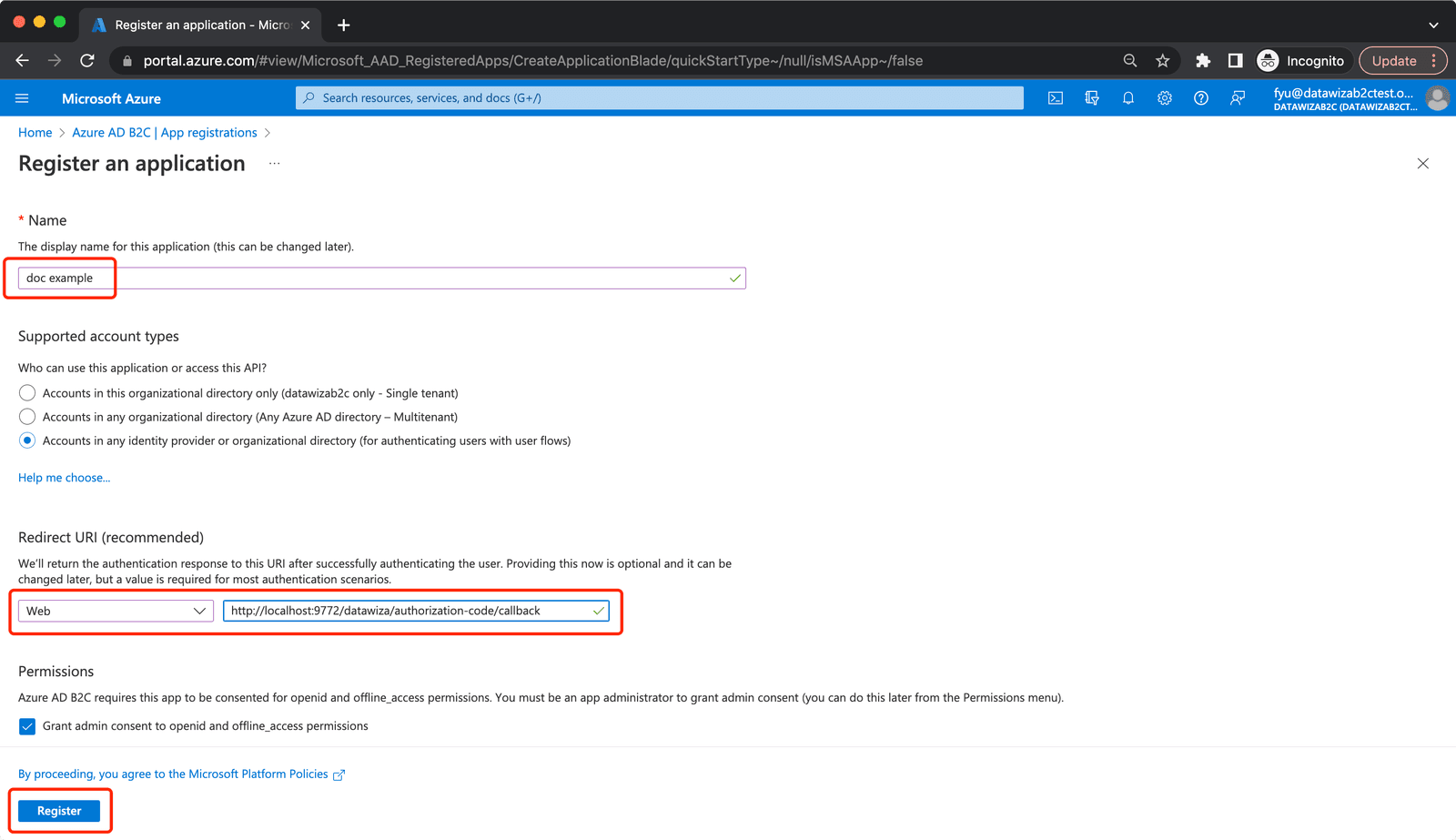Open the account avatar menu
This screenshot has height=840, width=1456.
(x=1438, y=98)
